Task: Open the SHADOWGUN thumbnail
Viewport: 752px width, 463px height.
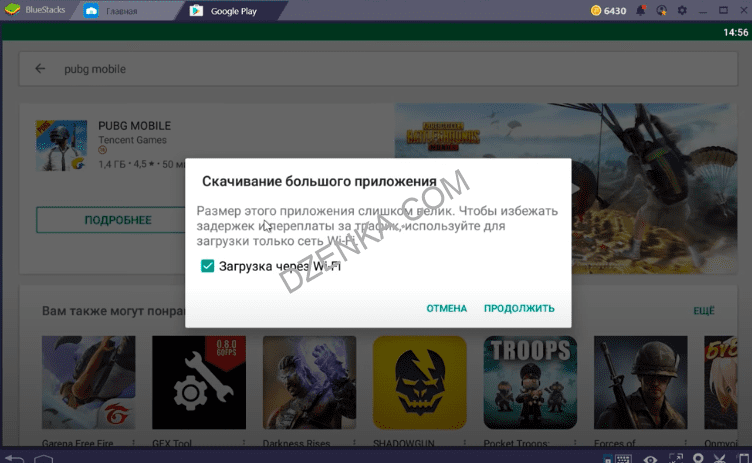Action: [420, 382]
